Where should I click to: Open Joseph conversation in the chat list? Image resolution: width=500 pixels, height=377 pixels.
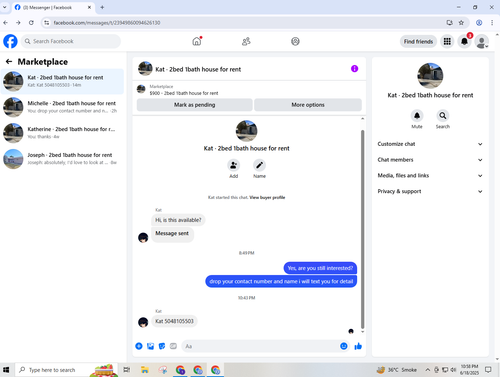pos(62,159)
